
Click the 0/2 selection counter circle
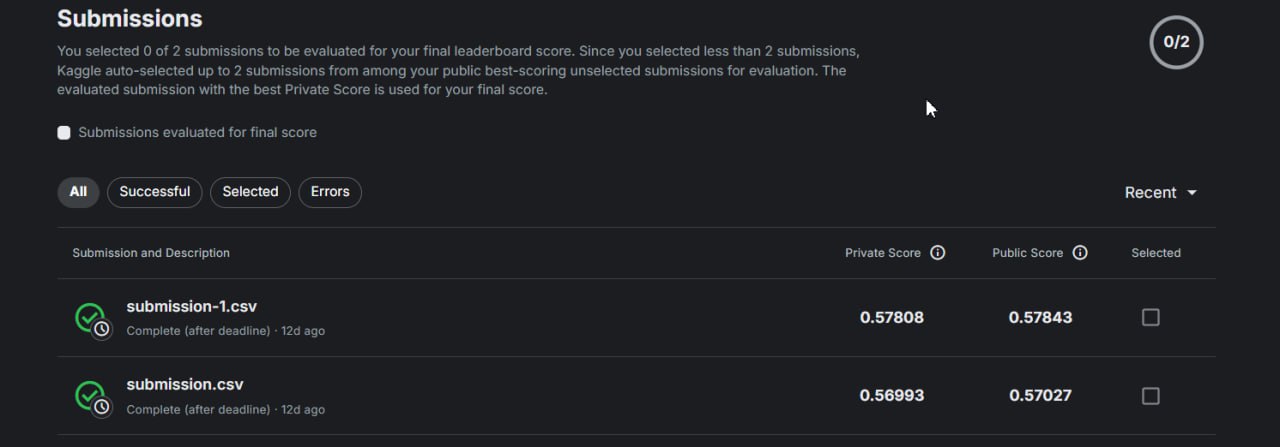click(x=1176, y=42)
